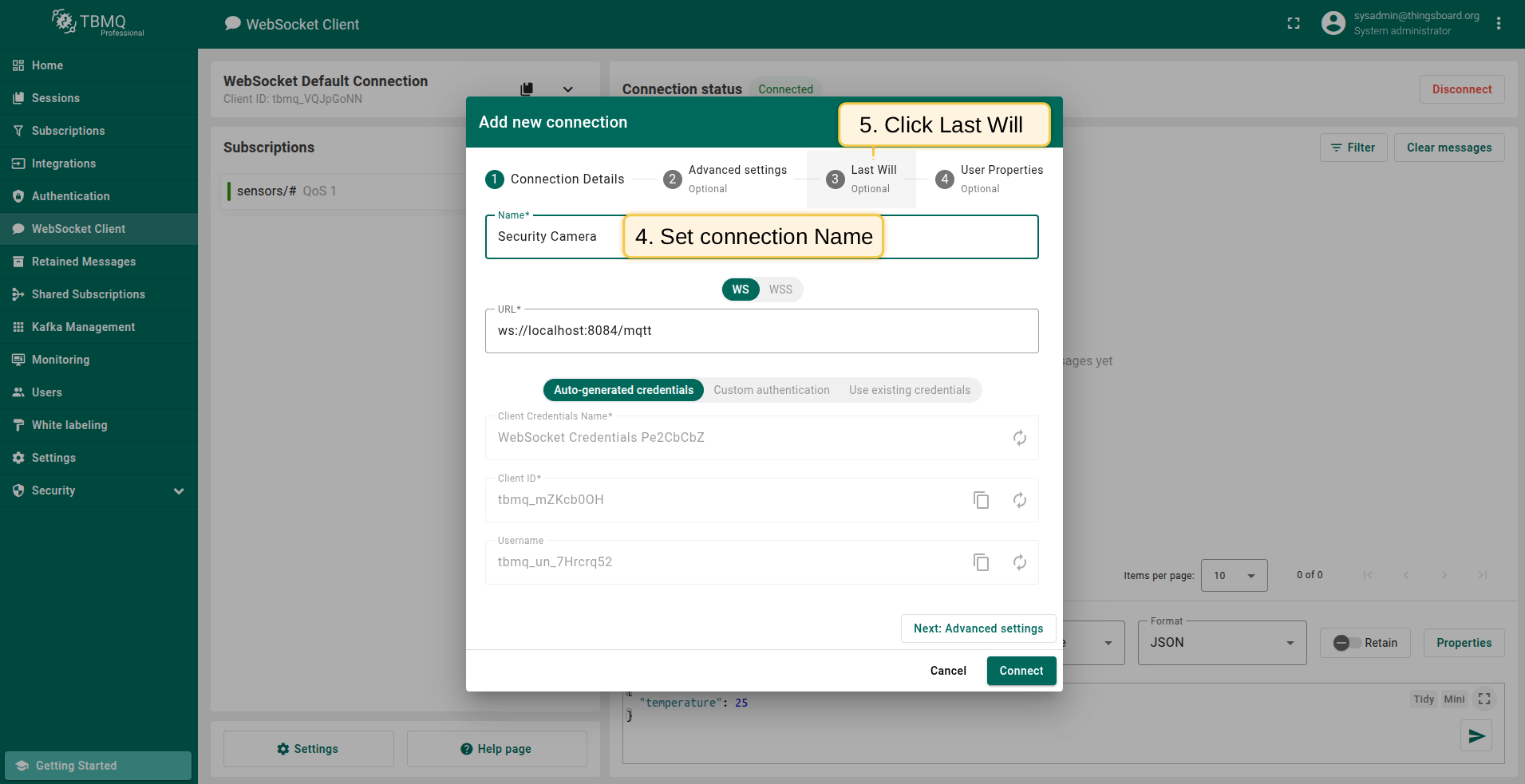
Task: Copy the Client ID to clipboard
Action: coord(981,500)
